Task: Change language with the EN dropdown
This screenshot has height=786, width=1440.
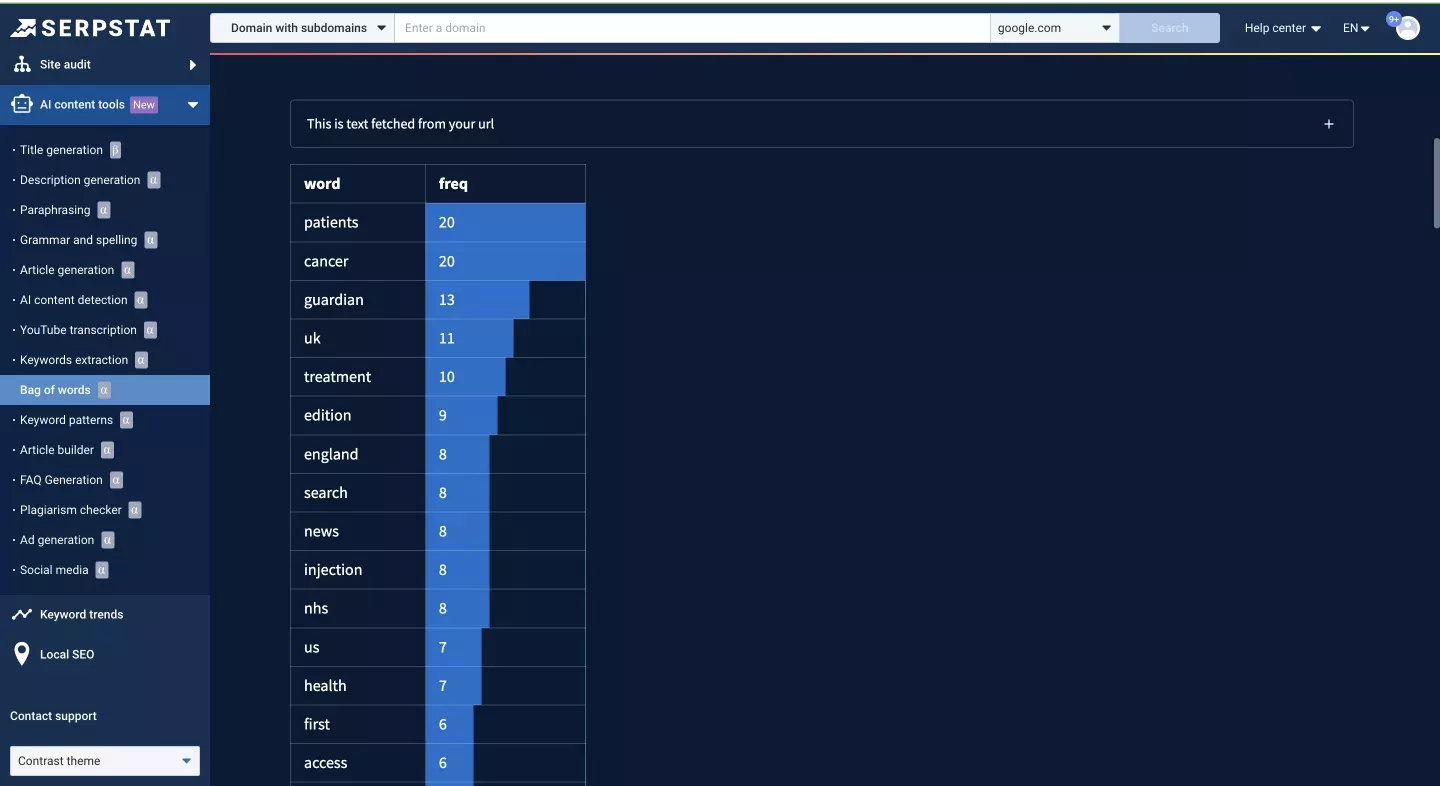Action: coord(1356,28)
